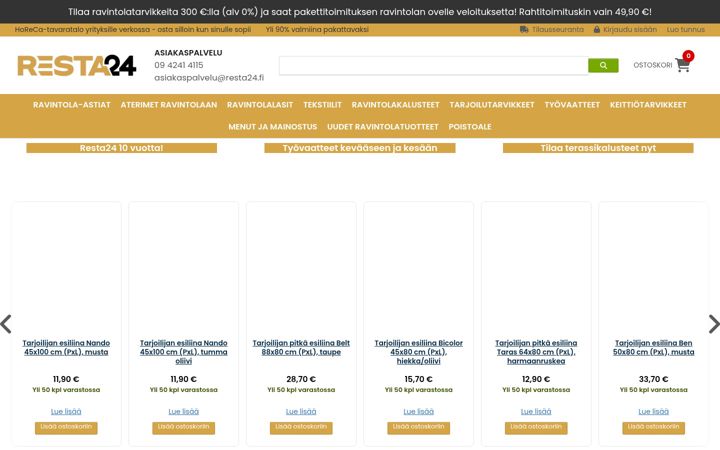Open Poistoale sale category
The height and width of the screenshot is (450, 720).
point(470,127)
